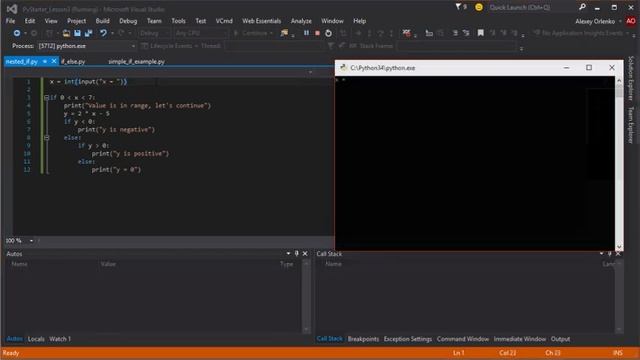
Task: Click the python.exe console scrollbar down arrow
Action: (x=619, y=247)
